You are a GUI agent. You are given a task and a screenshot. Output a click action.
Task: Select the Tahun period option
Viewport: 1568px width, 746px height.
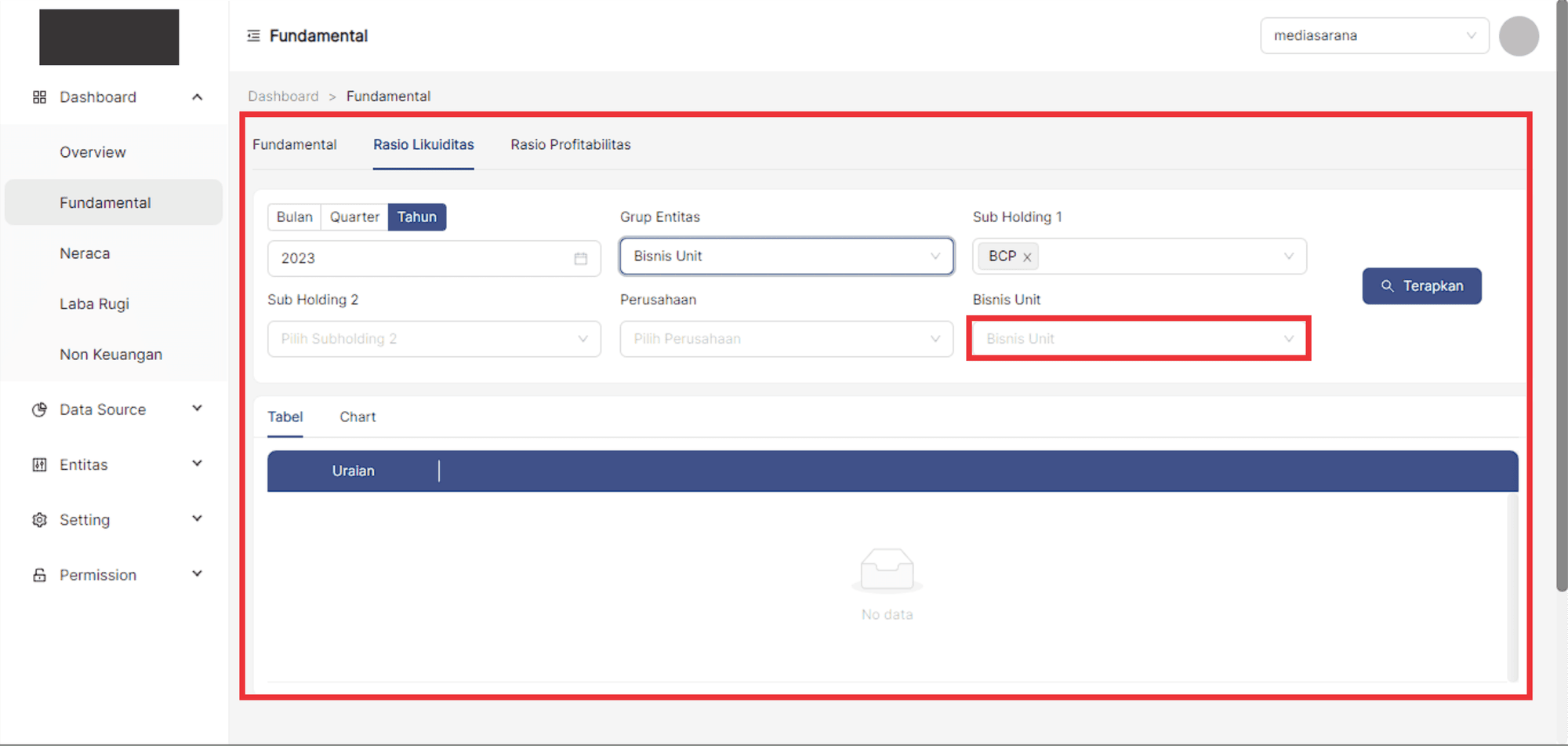tap(416, 217)
